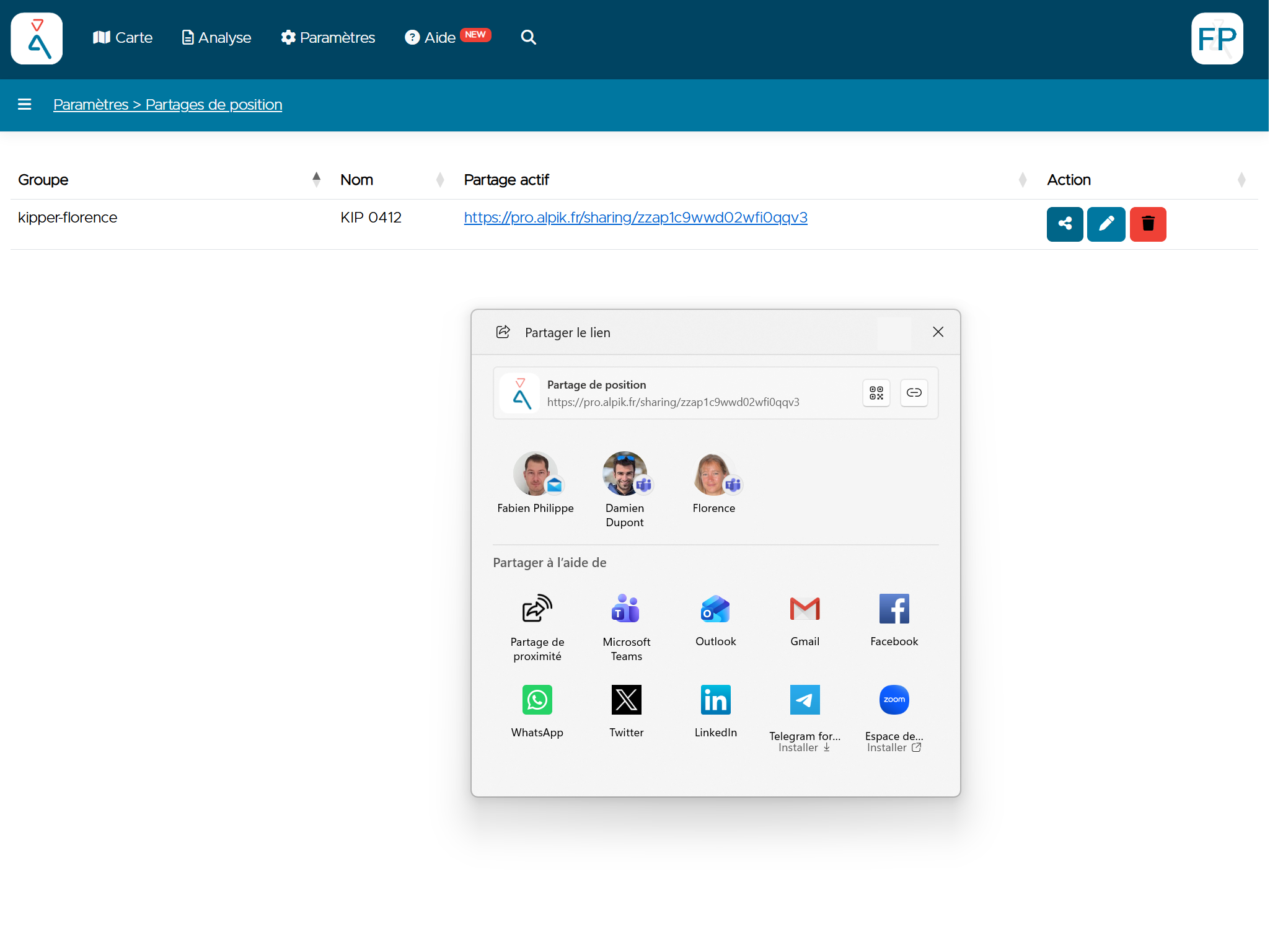Open the Analyse menu
Screen dimensions: 1270x952
pyautogui.click(x=216, y=38)
